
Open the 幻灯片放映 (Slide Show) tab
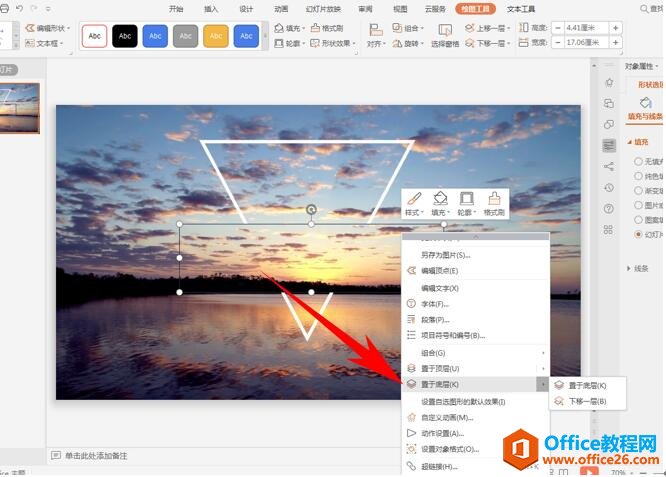323,9
